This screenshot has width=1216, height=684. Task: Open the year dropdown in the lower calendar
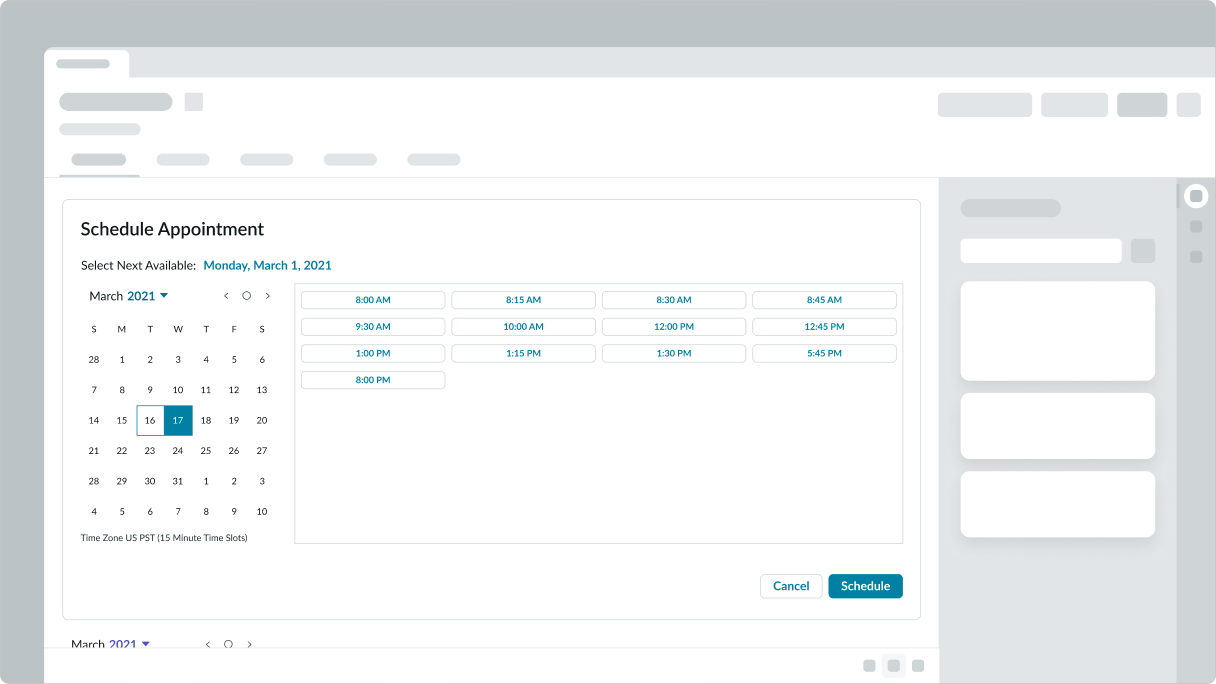click(x=129, y=645)
